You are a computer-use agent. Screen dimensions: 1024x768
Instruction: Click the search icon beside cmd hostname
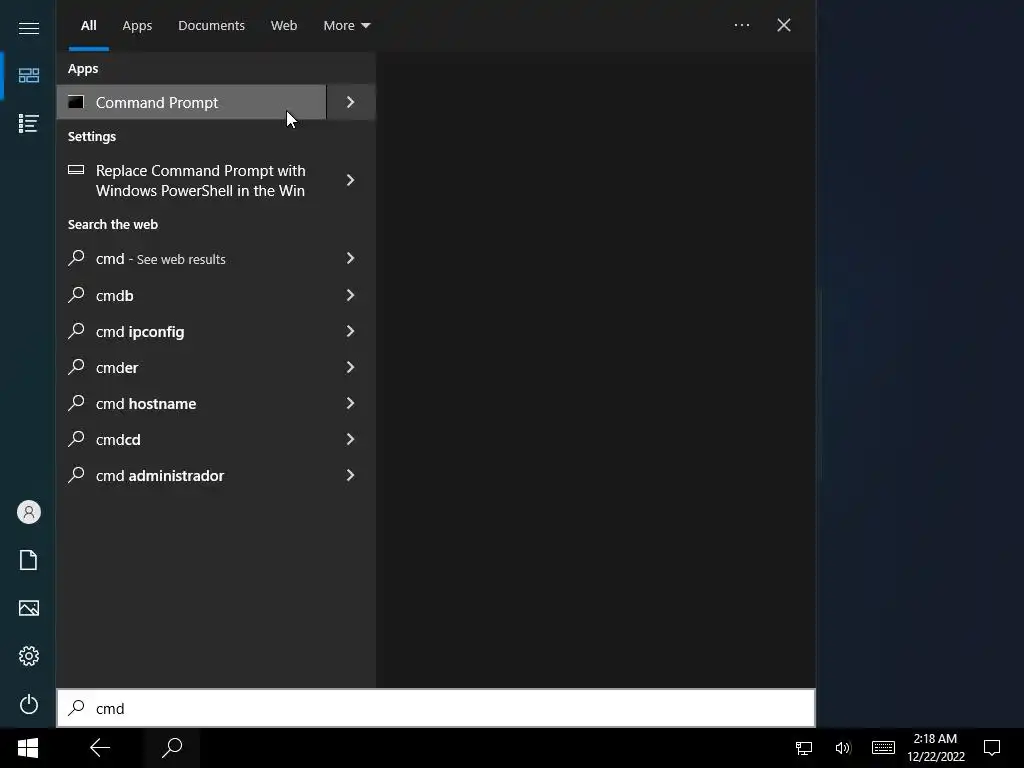click(76, 402)
